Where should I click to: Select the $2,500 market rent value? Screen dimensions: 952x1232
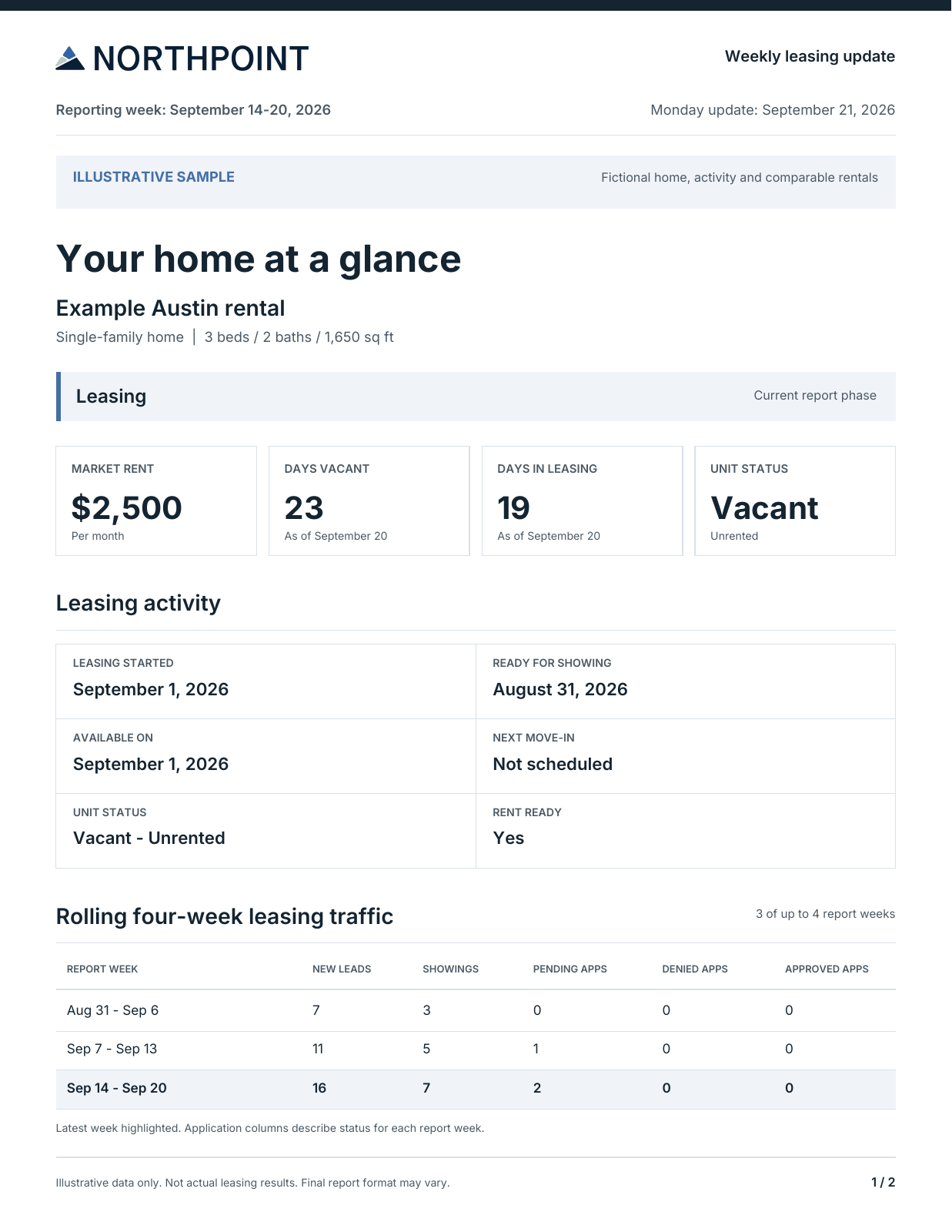(x=126, y=508)
